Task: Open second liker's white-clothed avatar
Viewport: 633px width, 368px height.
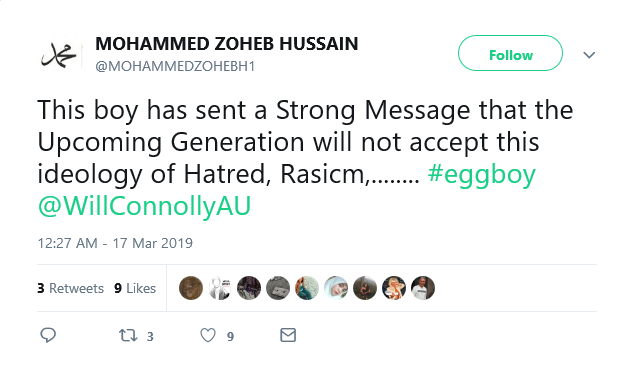Action: tap(220, 288)
